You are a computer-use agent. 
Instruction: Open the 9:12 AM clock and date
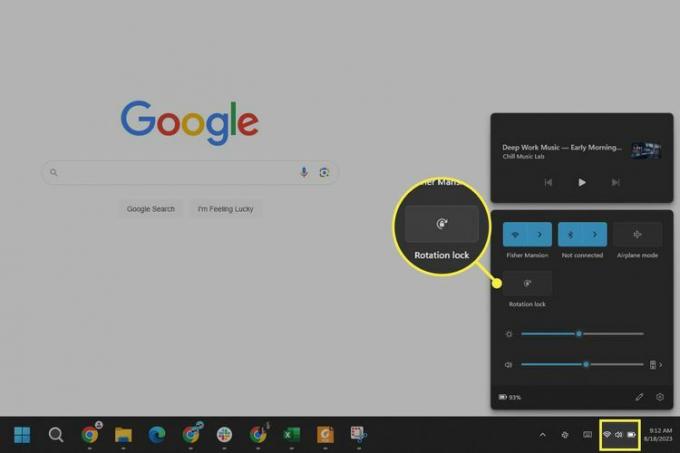658,434
